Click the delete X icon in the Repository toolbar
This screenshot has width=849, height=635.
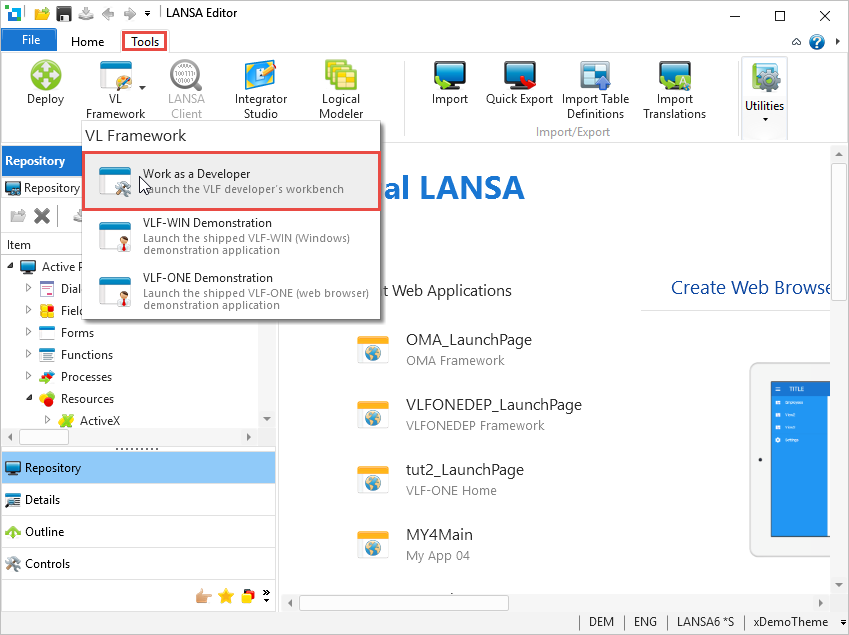click(42, 216)
